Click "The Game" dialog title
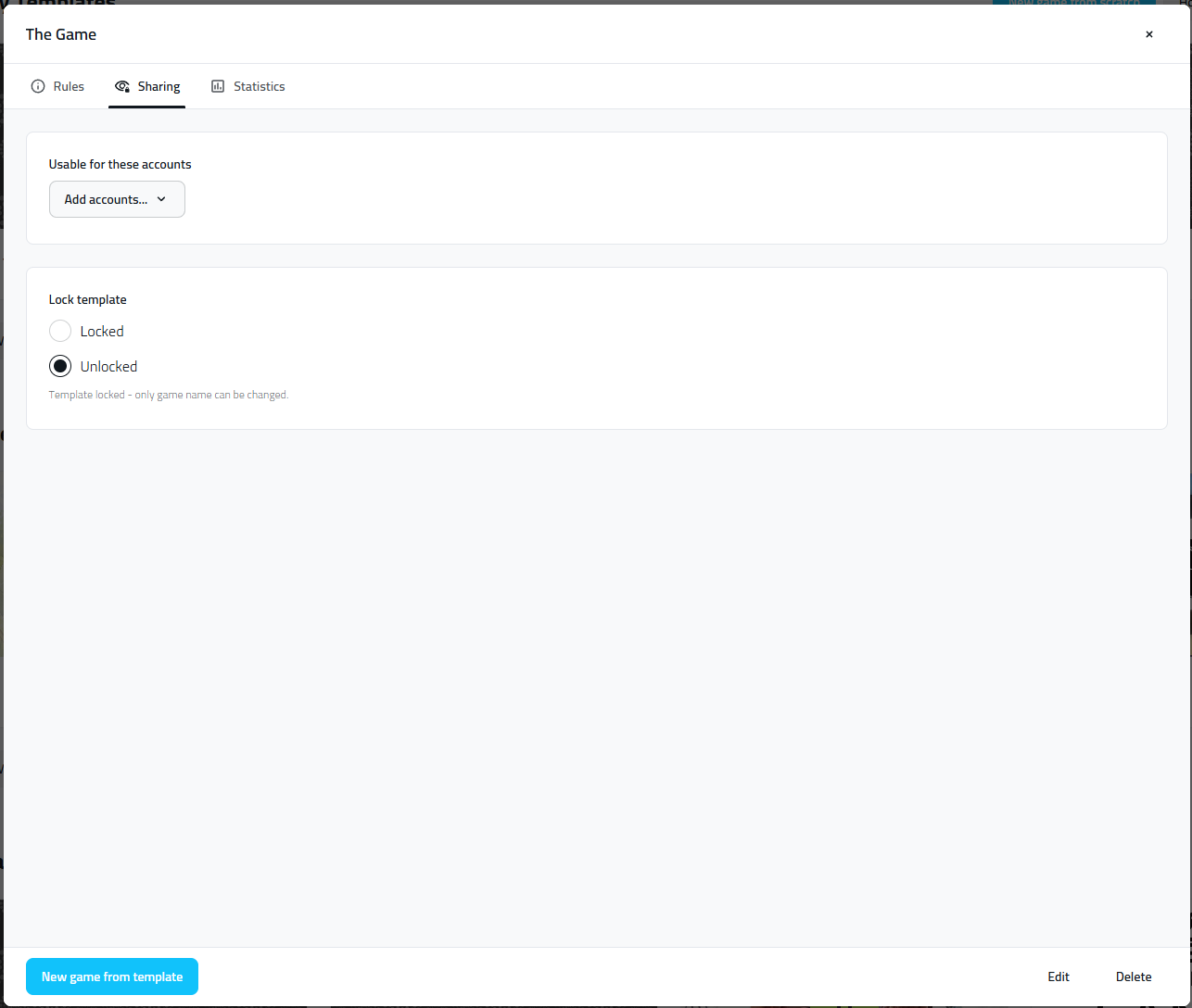1192x1008 pixels. pos(61,34)
